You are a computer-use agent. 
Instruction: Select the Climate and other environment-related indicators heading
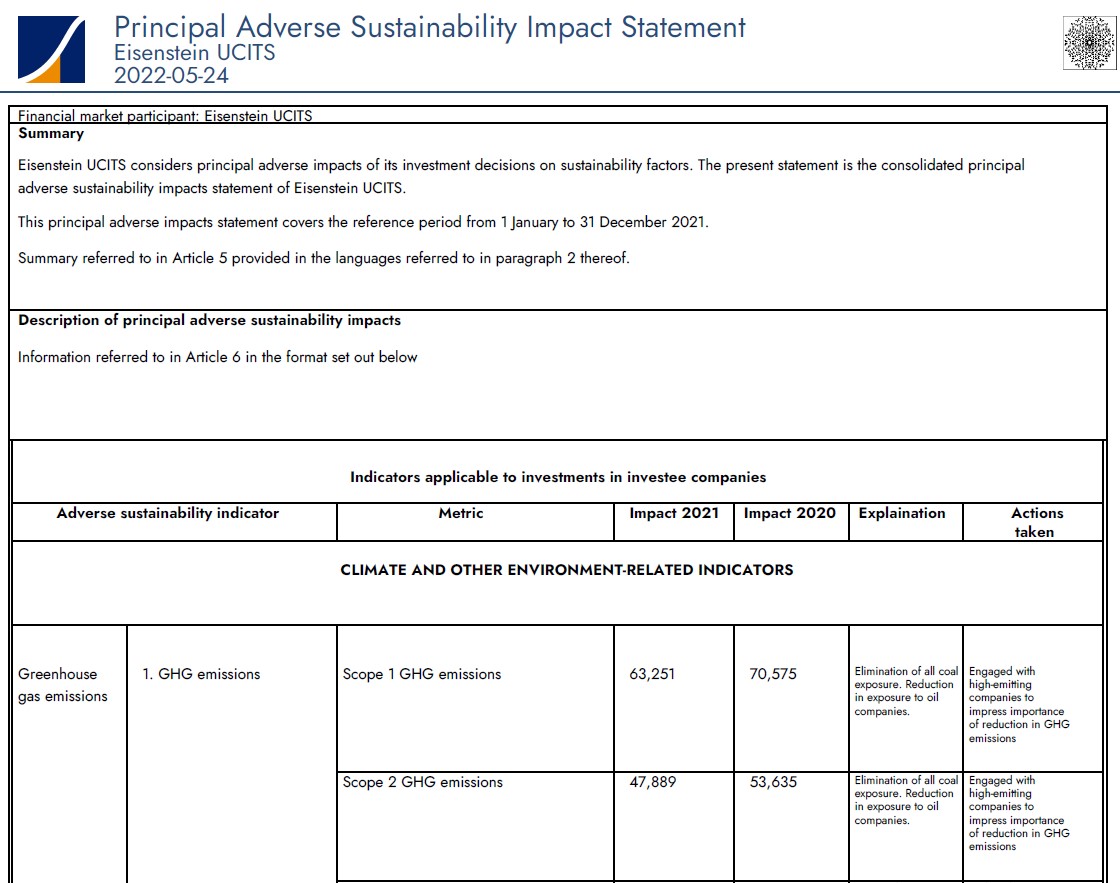click(566, 570)
